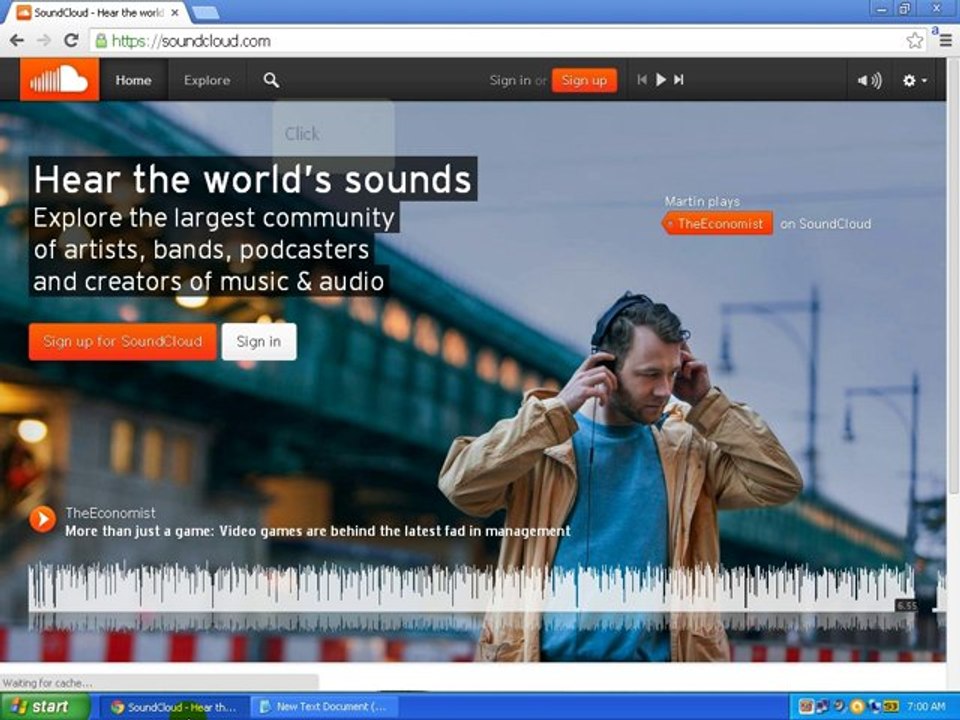Play TheEconomist track with orange play button
Image resolution: width=960 pixels, height=720 pixels.
[x=42, y=519]
